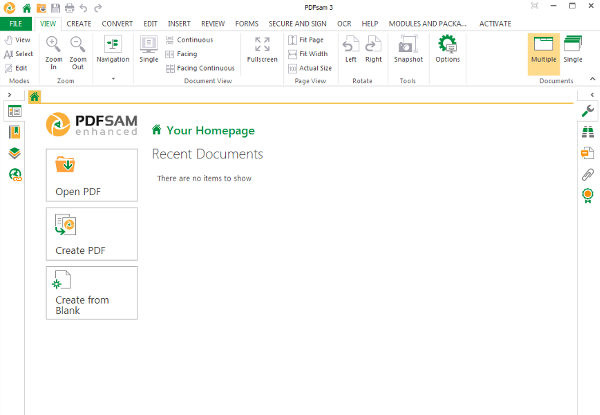This screenshot has width=600, height=415.
Task: Open the comments panel icon
Action: (x=588, y=153)
